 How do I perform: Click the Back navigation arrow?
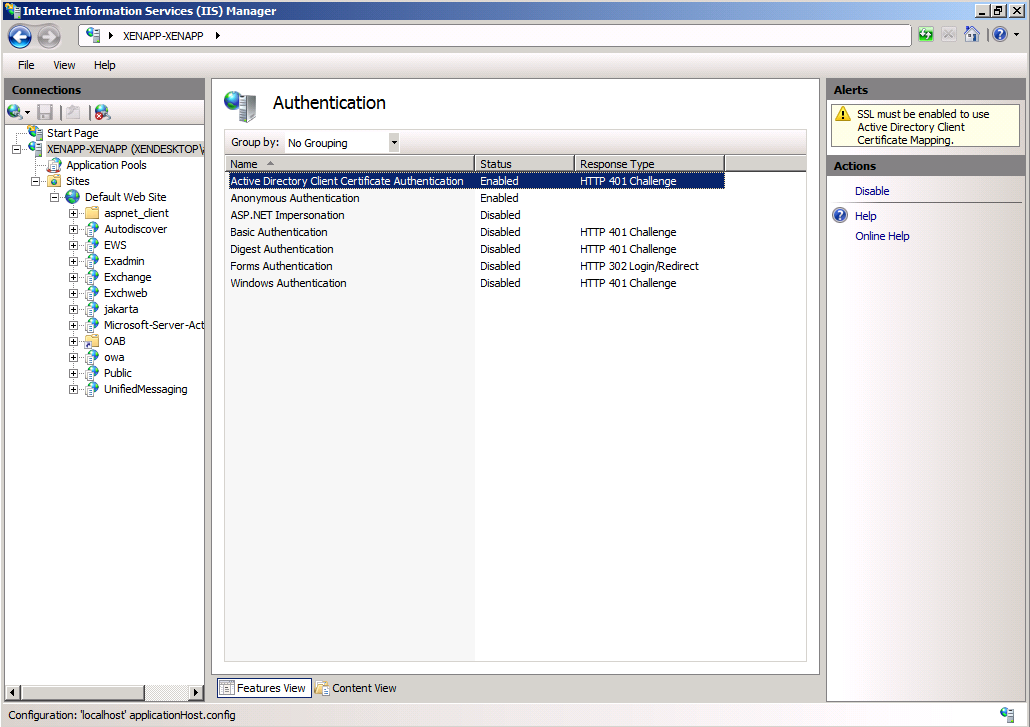coord(20,37)
